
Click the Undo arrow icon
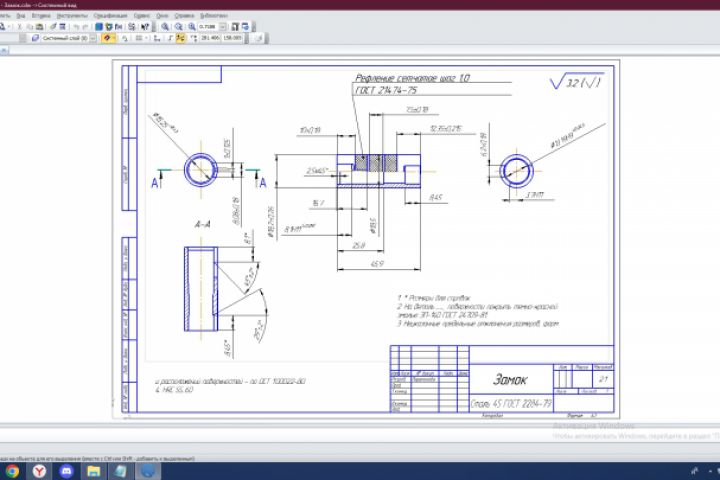(76, 27)
